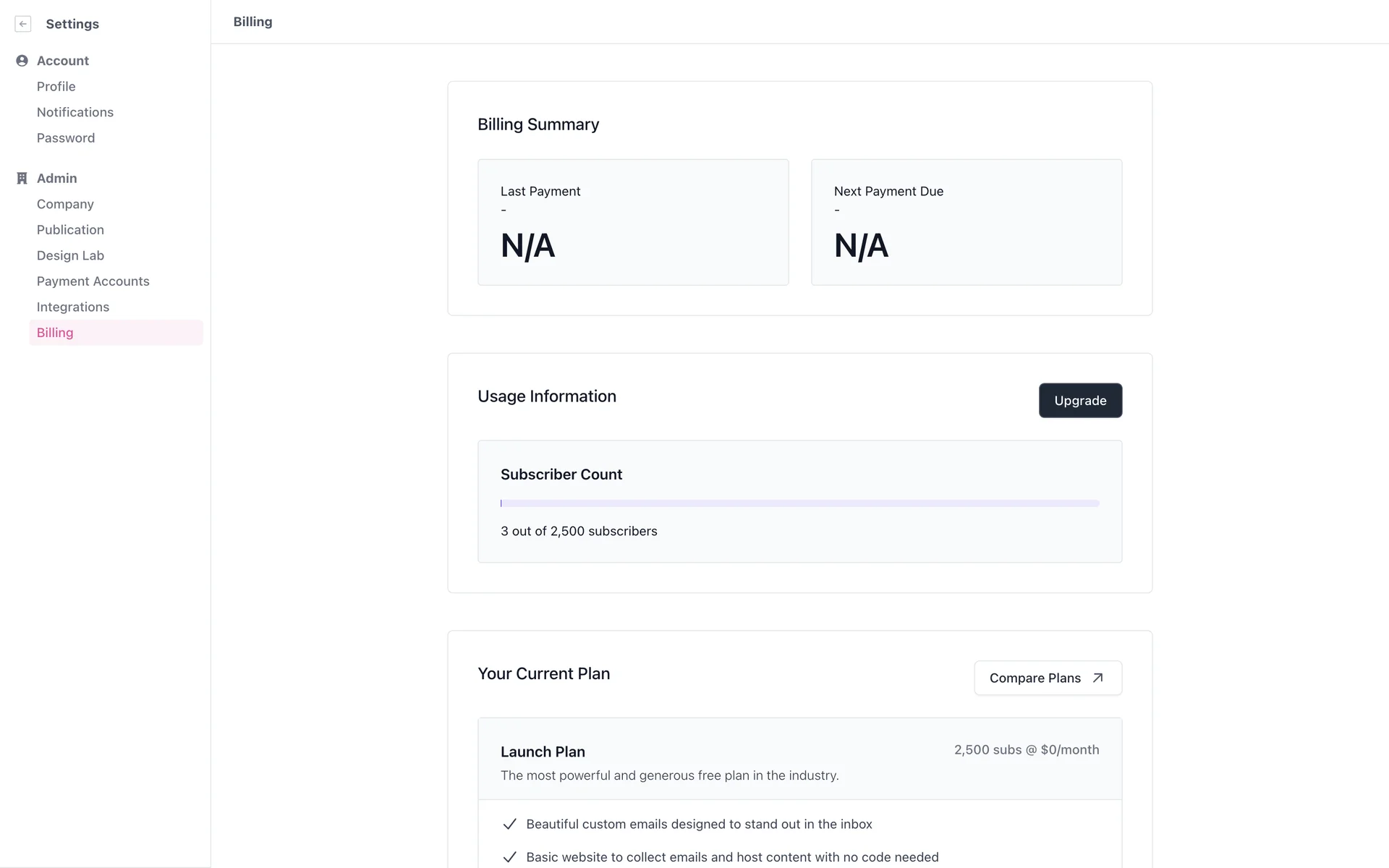Click the arrow icon on Compare Plans

[x=1097, y=678]
